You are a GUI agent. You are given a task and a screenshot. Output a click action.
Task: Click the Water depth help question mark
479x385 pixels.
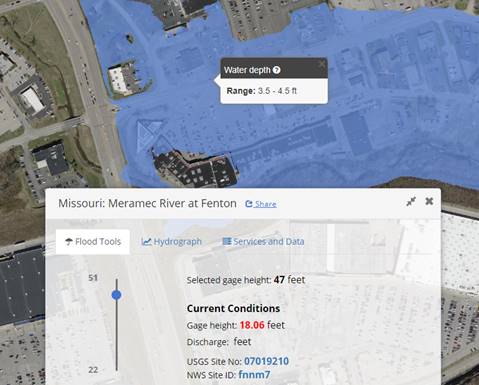(277, 70)
